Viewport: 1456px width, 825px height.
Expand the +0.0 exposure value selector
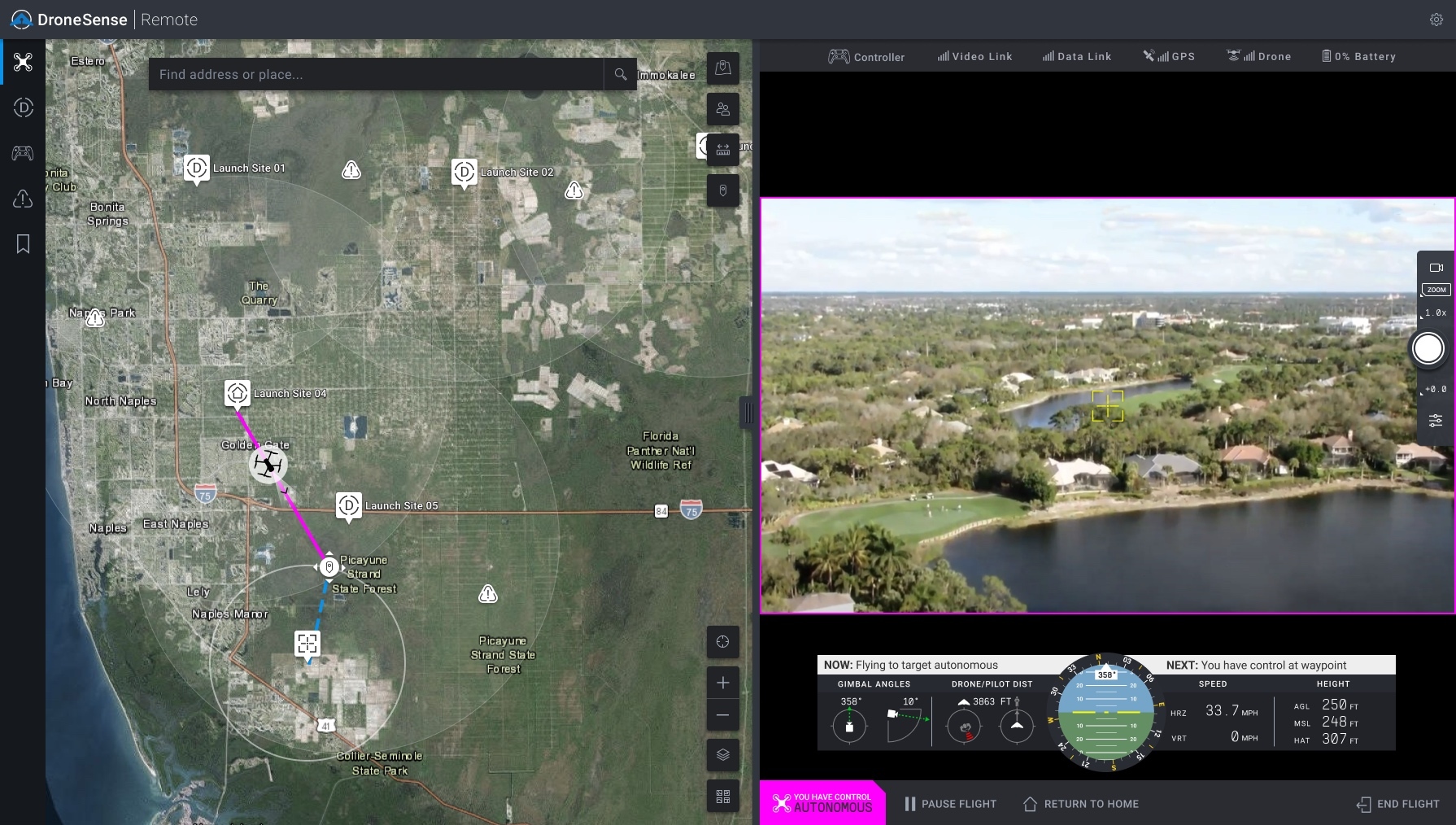coord(1435,390)
